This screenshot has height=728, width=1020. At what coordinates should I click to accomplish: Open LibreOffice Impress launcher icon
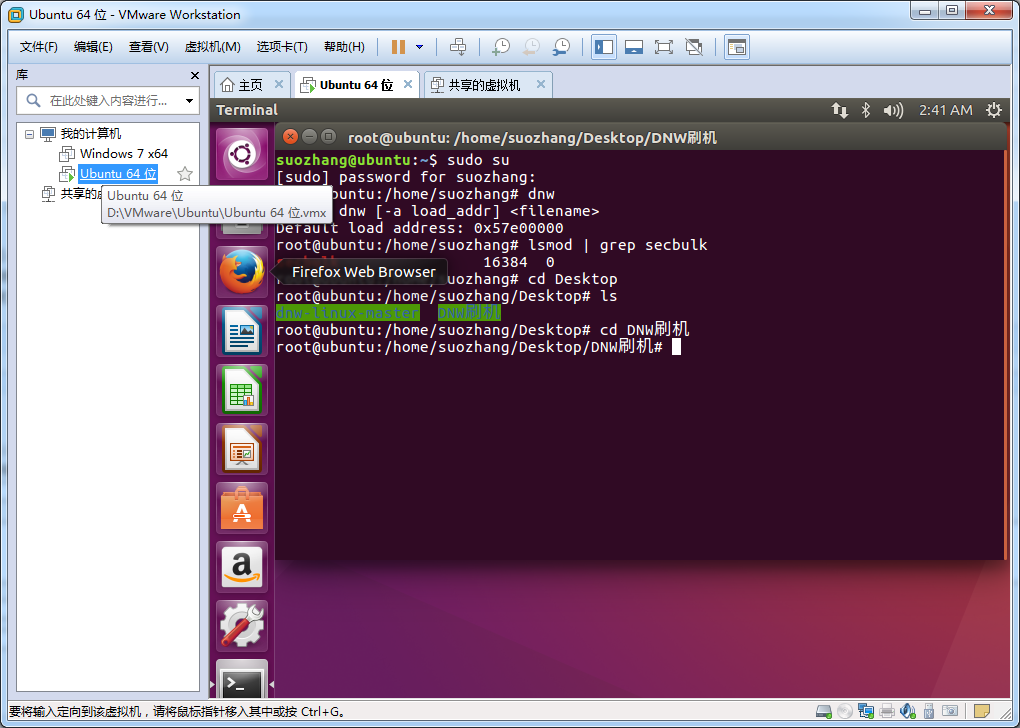242,450
